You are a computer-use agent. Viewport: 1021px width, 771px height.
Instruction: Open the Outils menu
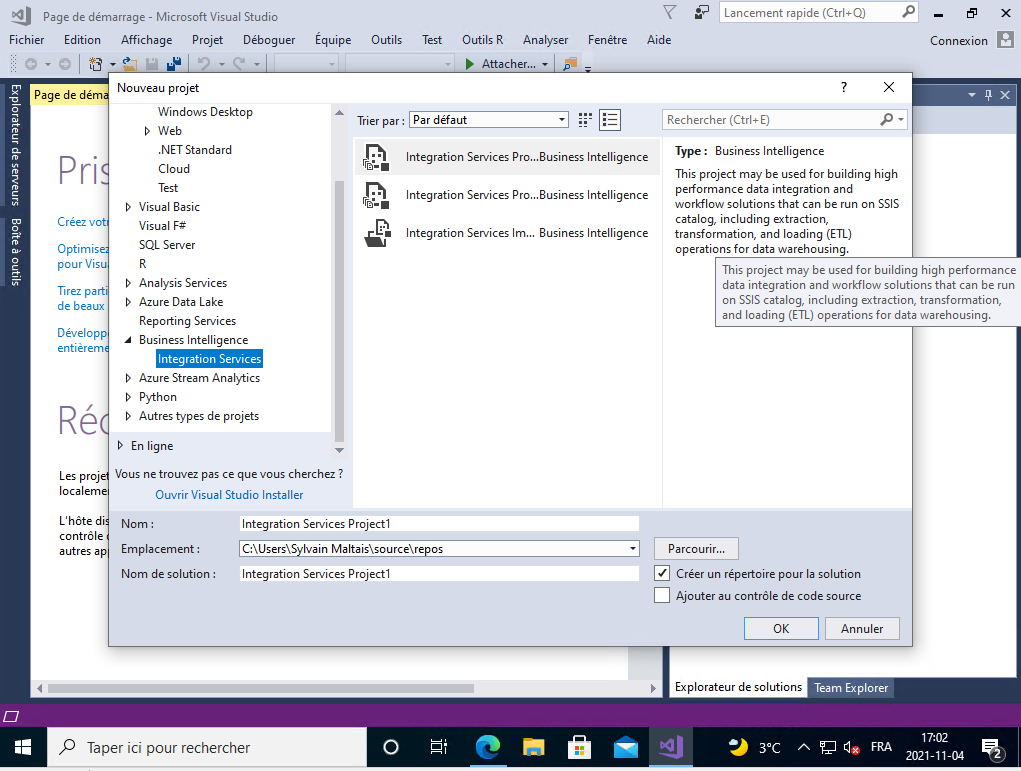click(386, 40)
